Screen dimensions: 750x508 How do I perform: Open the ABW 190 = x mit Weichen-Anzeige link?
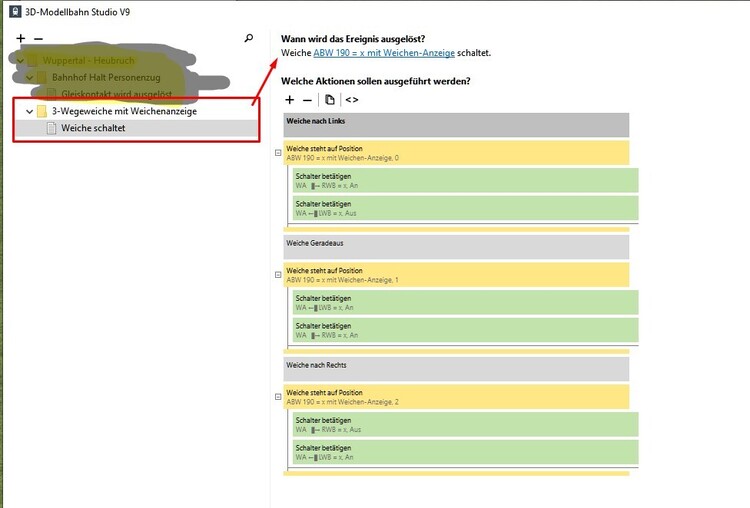pyautogui.click(x=384, y=53)
